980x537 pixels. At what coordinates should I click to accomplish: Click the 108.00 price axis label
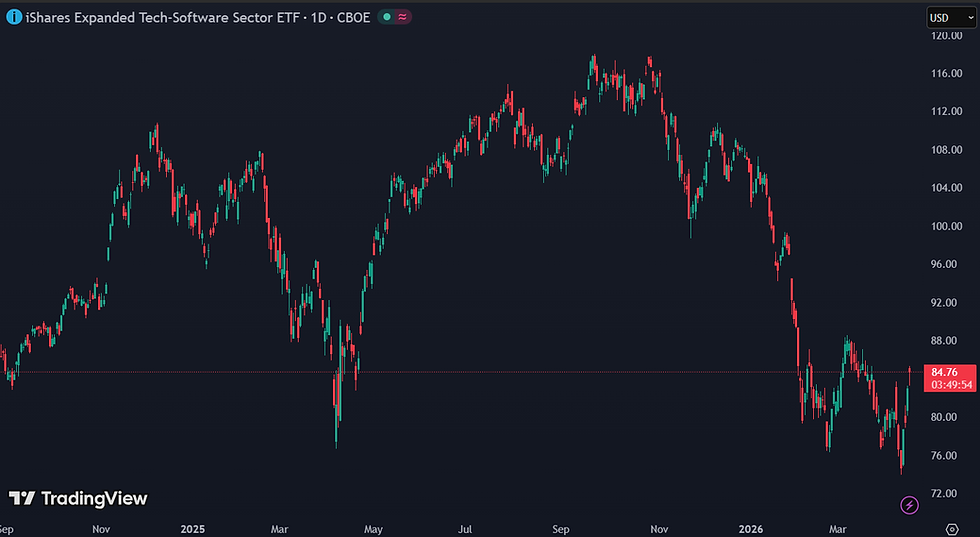947,150
